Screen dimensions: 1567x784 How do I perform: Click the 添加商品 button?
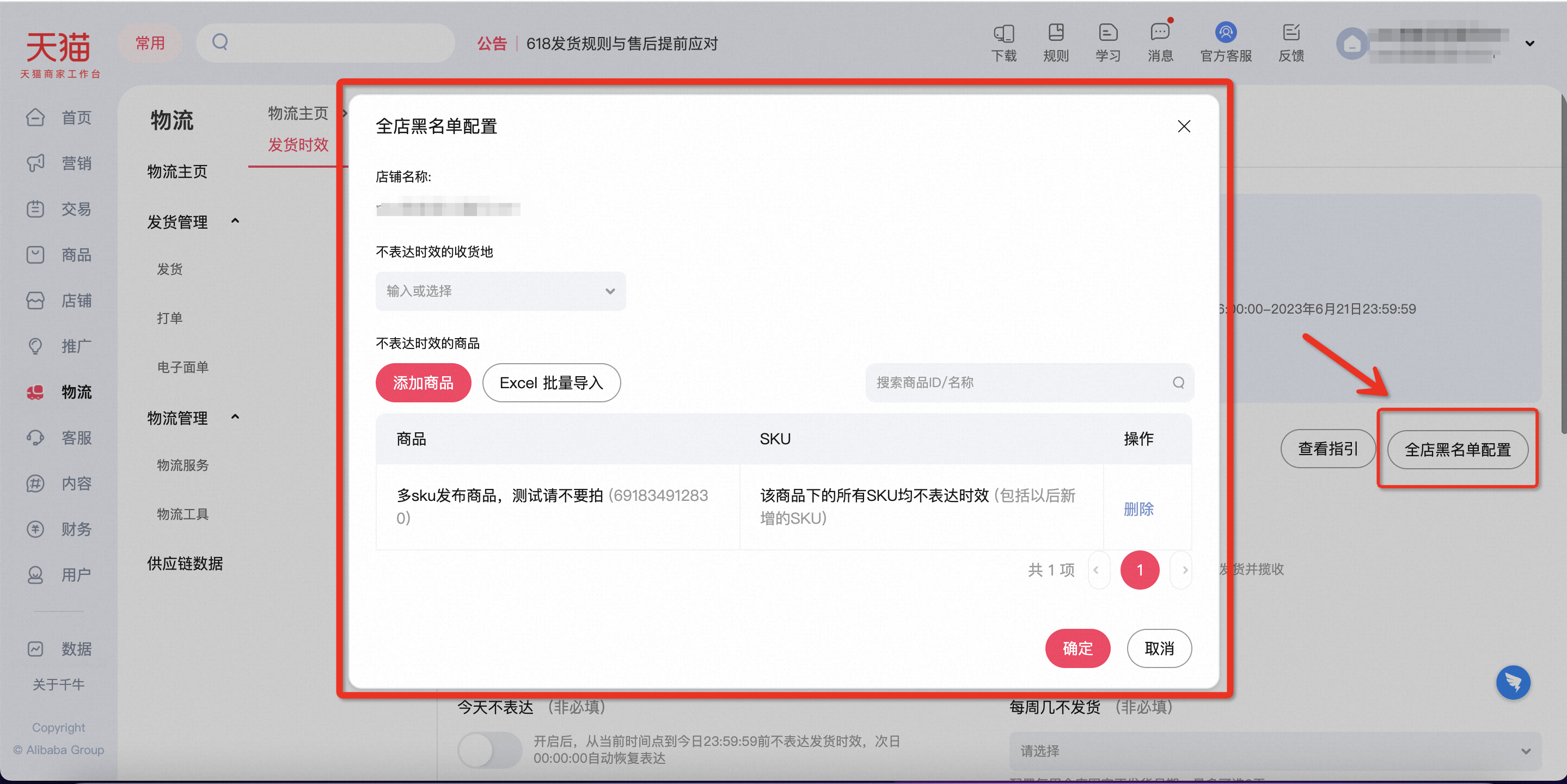point(424,383)
